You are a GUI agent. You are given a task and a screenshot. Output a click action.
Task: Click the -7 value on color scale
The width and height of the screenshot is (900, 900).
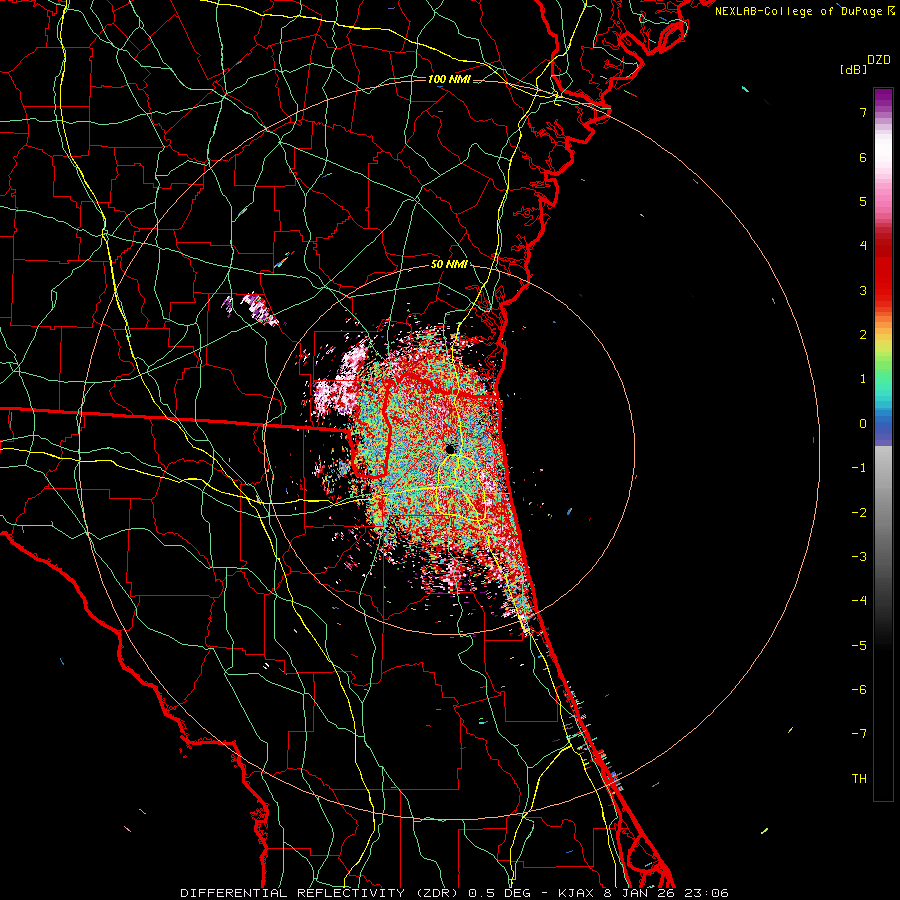click(x=859, y=734)
